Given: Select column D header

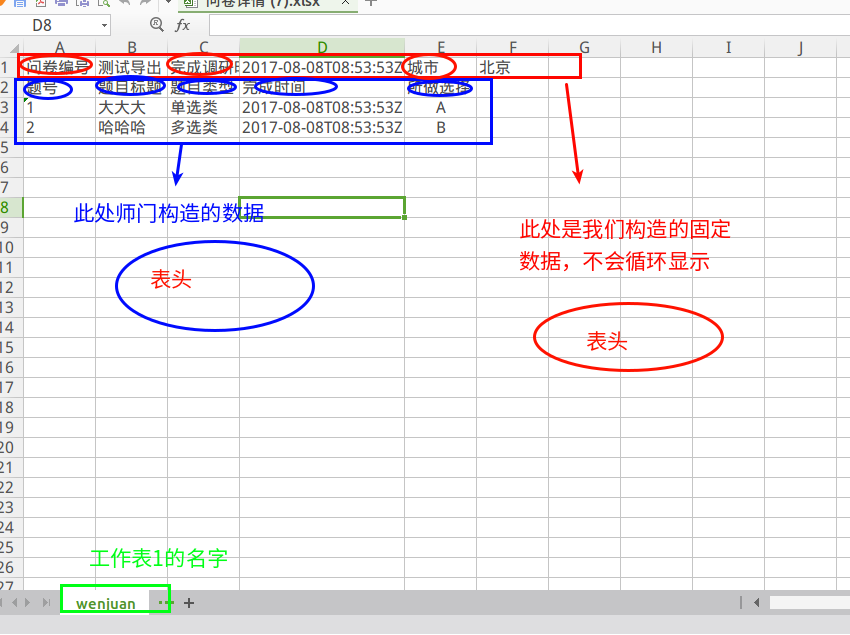Looking at the screenshot, I should coord(322,47).
